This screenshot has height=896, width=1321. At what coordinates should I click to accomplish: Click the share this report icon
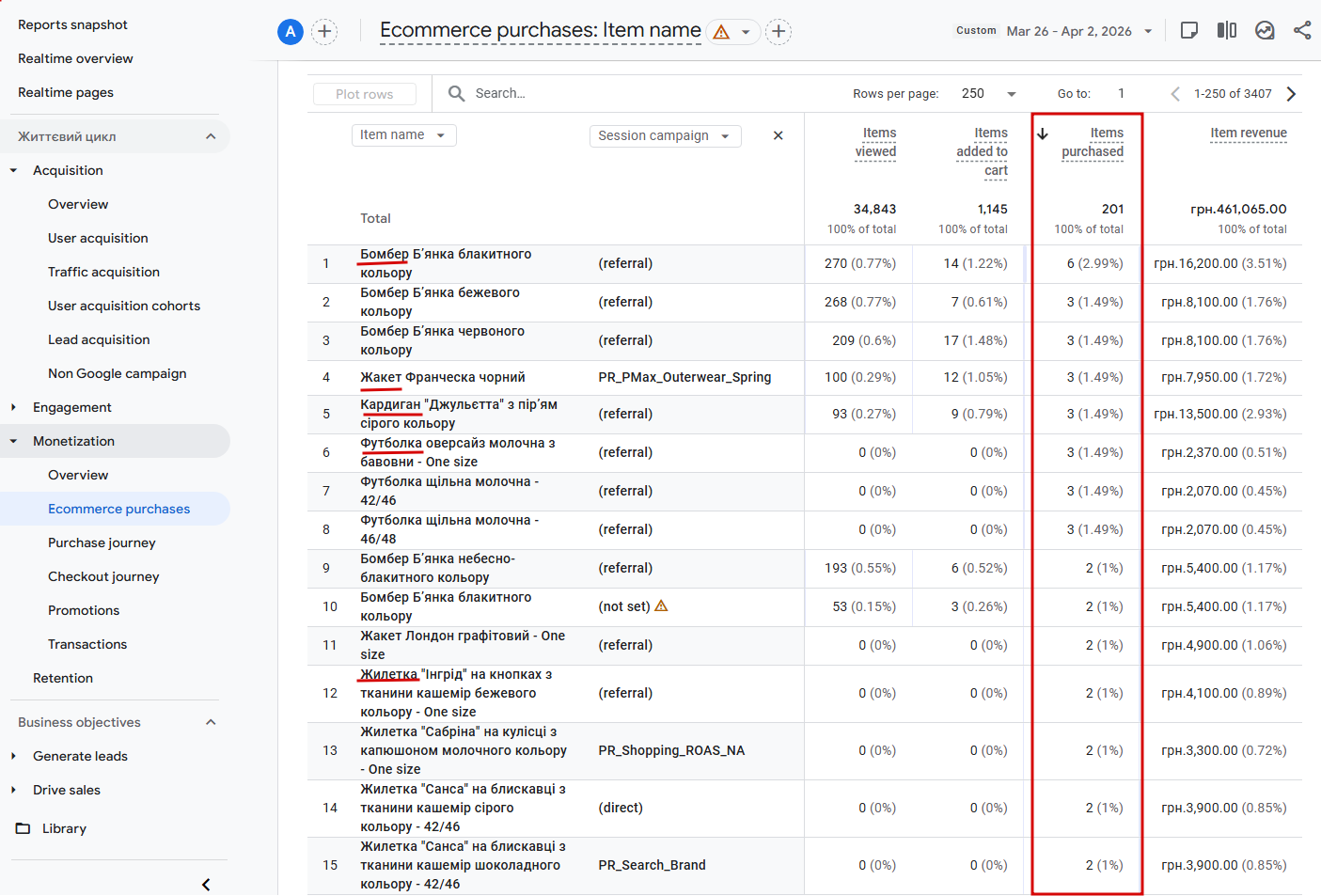[x=1302, y=30]
